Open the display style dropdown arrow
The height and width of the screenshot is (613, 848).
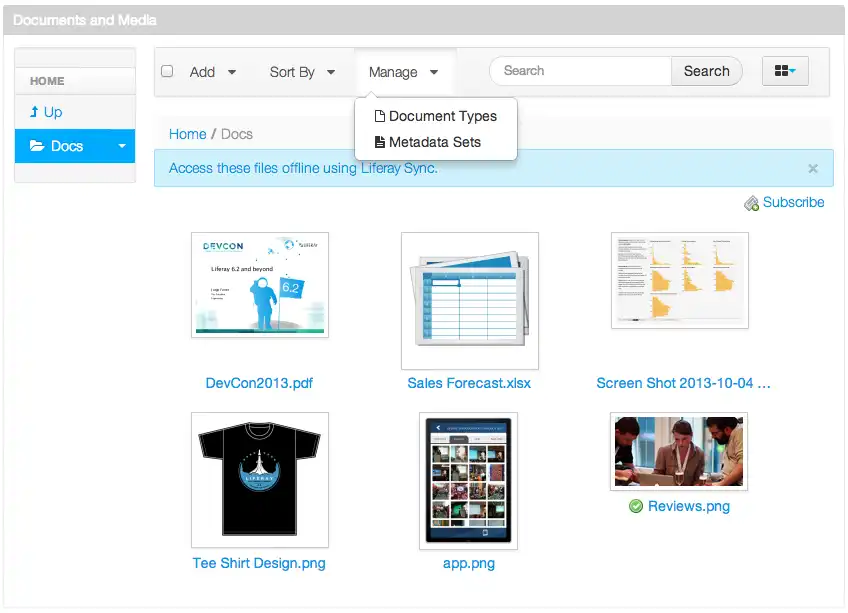(x=793, y=71)
